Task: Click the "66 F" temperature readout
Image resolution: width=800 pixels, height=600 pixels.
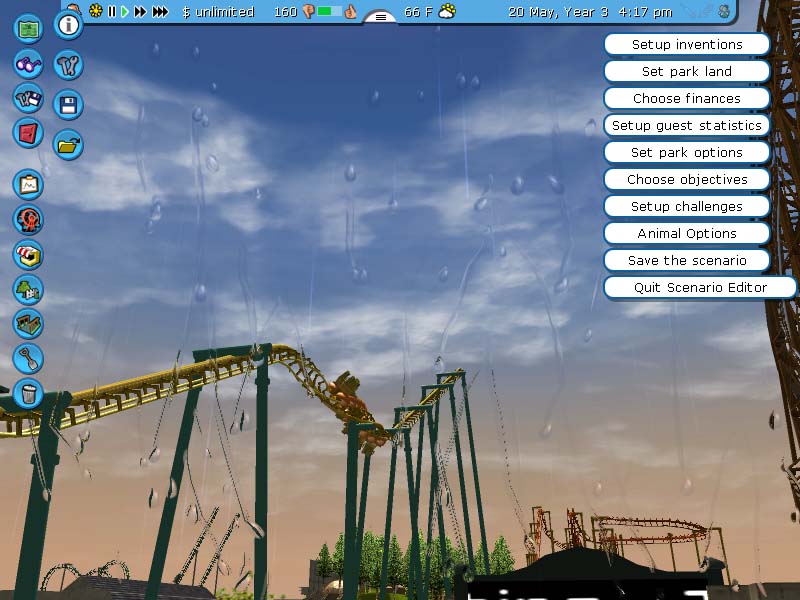Action: 418,12
